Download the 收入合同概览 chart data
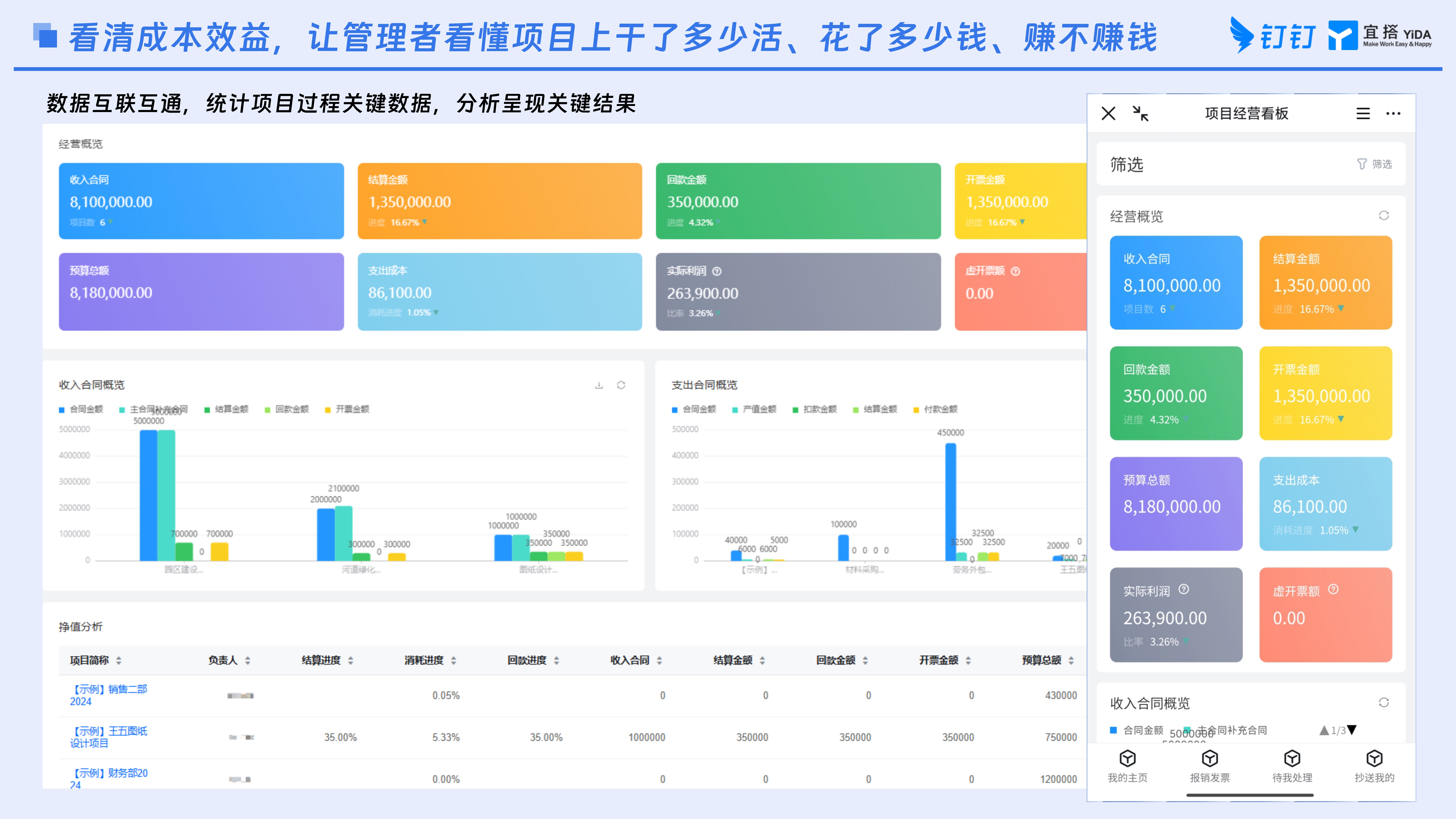 coord(599,385)
